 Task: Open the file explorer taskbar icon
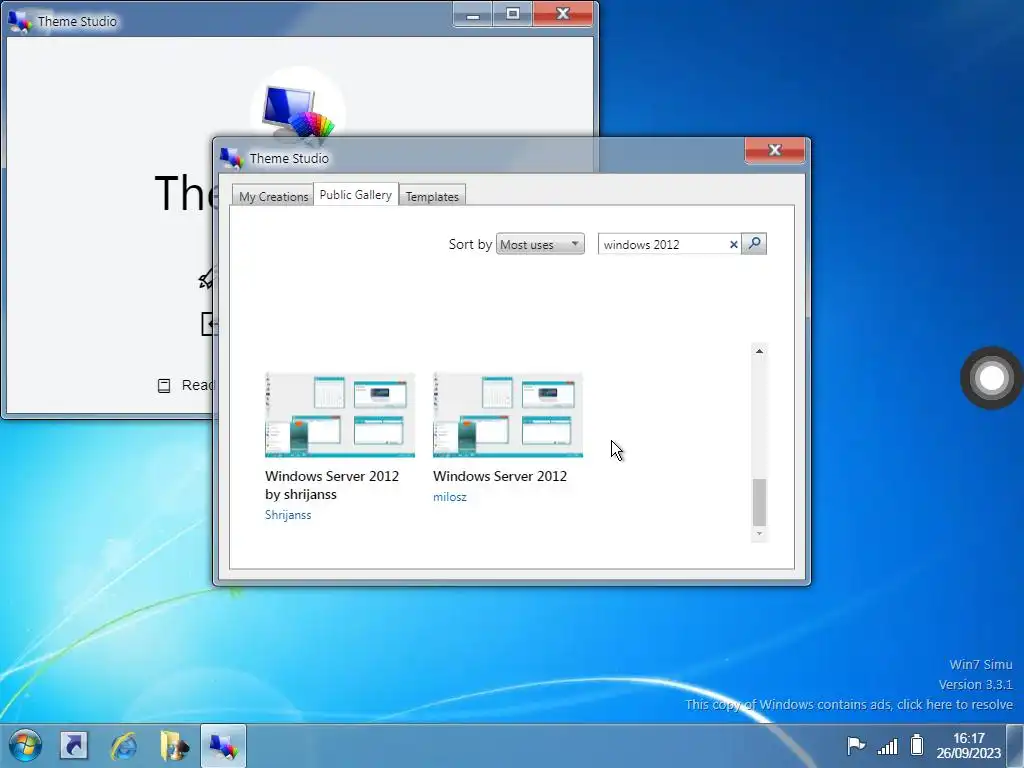(x=174, y=746)
